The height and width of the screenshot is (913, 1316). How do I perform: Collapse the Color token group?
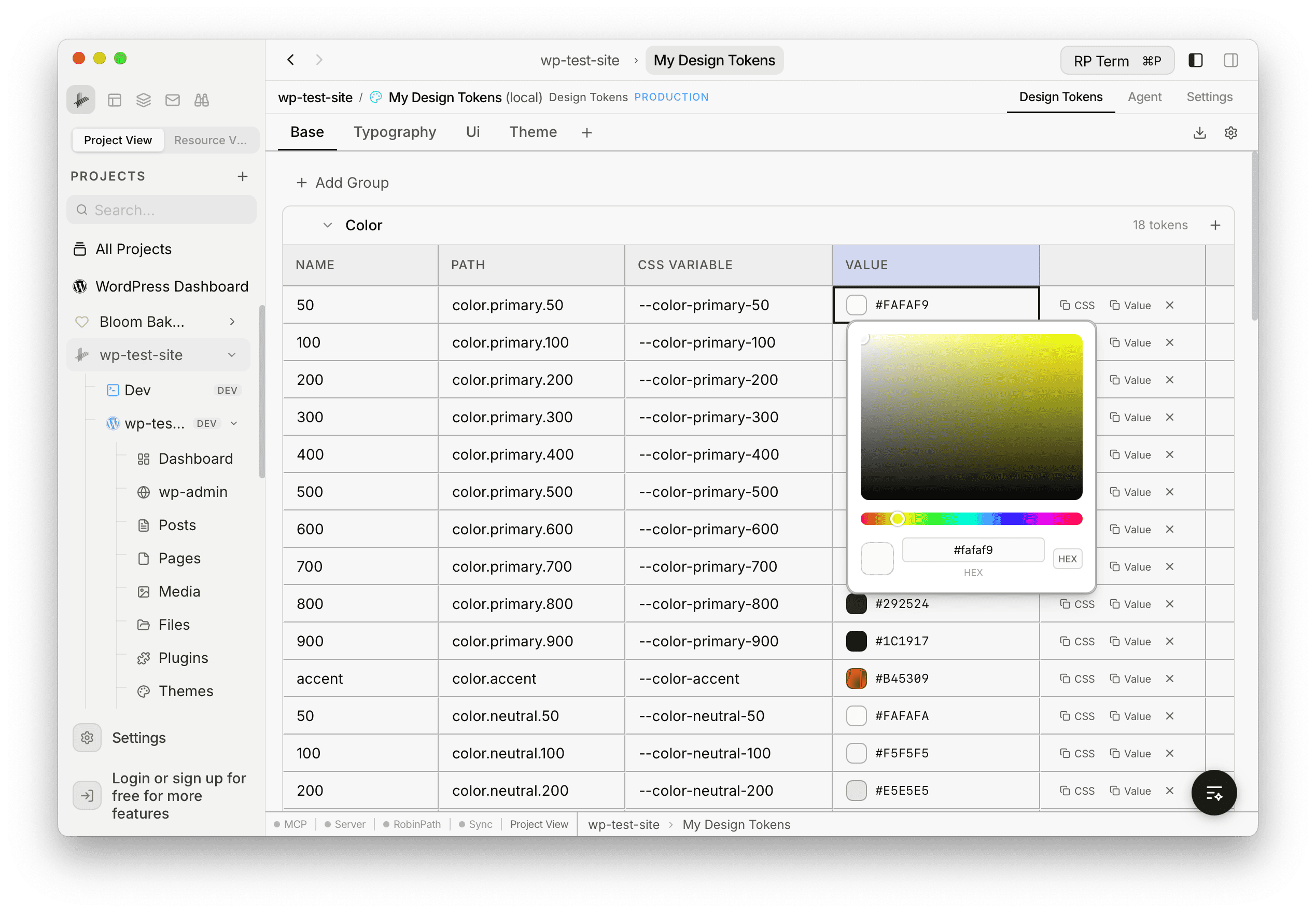[327, 225]
